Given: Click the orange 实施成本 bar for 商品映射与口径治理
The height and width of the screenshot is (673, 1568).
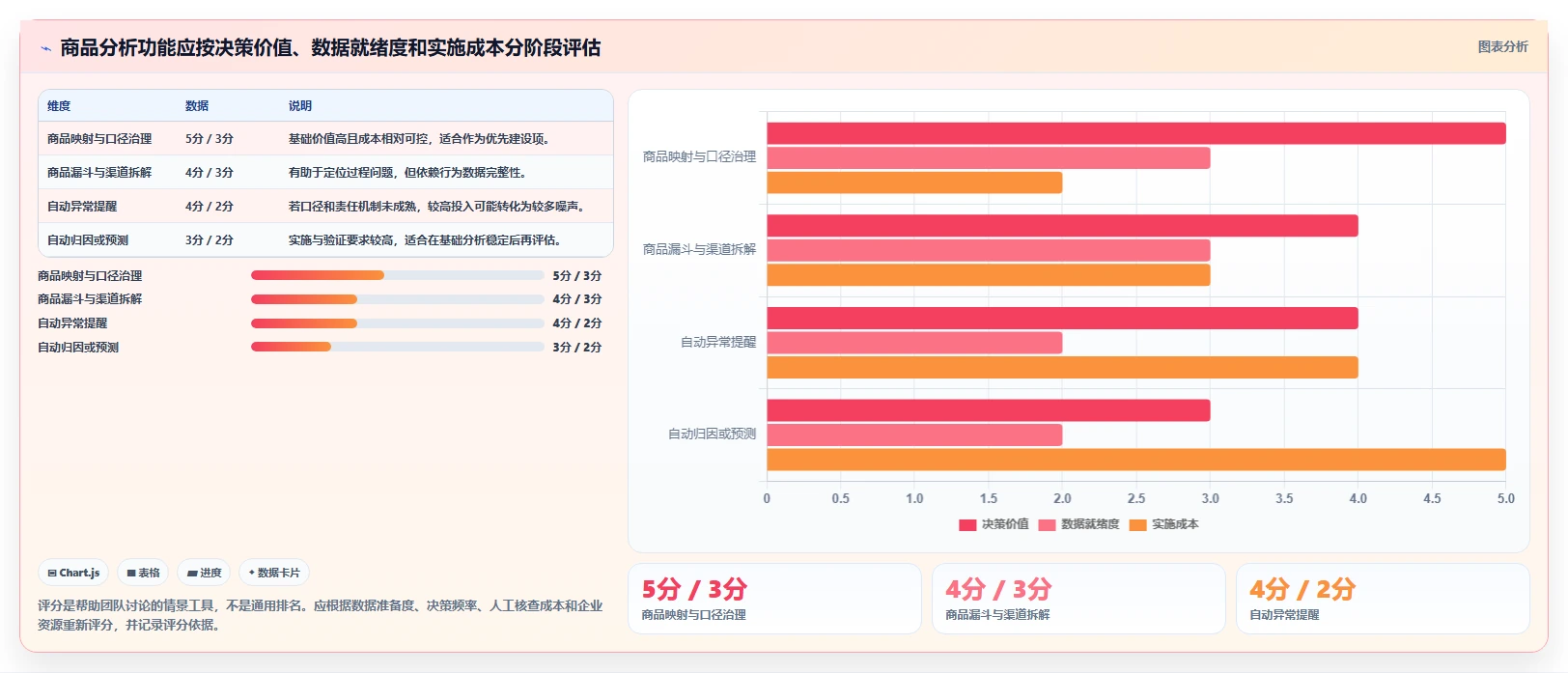Looking at the screenshot, I should [914, 182].
